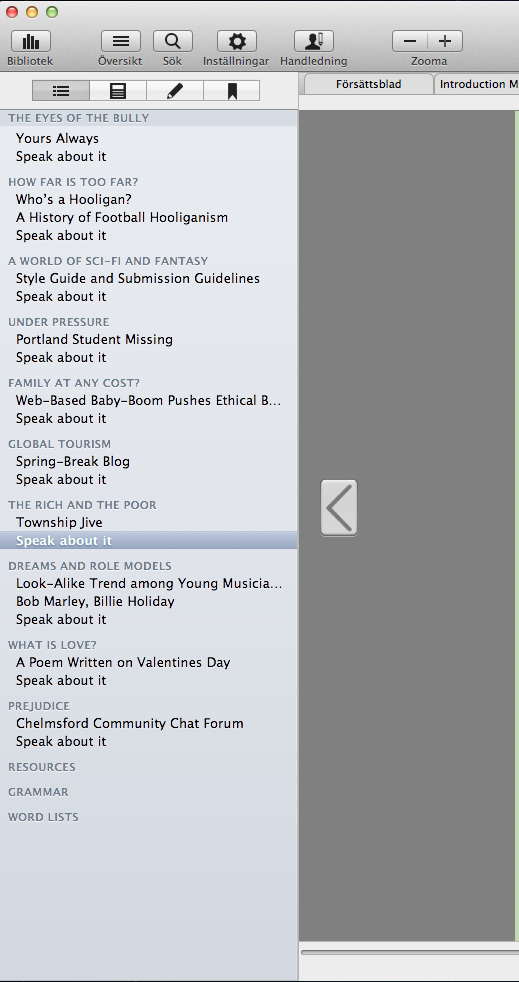
Task: Select the Försättsblad tab
Action: tap(369, 84)
